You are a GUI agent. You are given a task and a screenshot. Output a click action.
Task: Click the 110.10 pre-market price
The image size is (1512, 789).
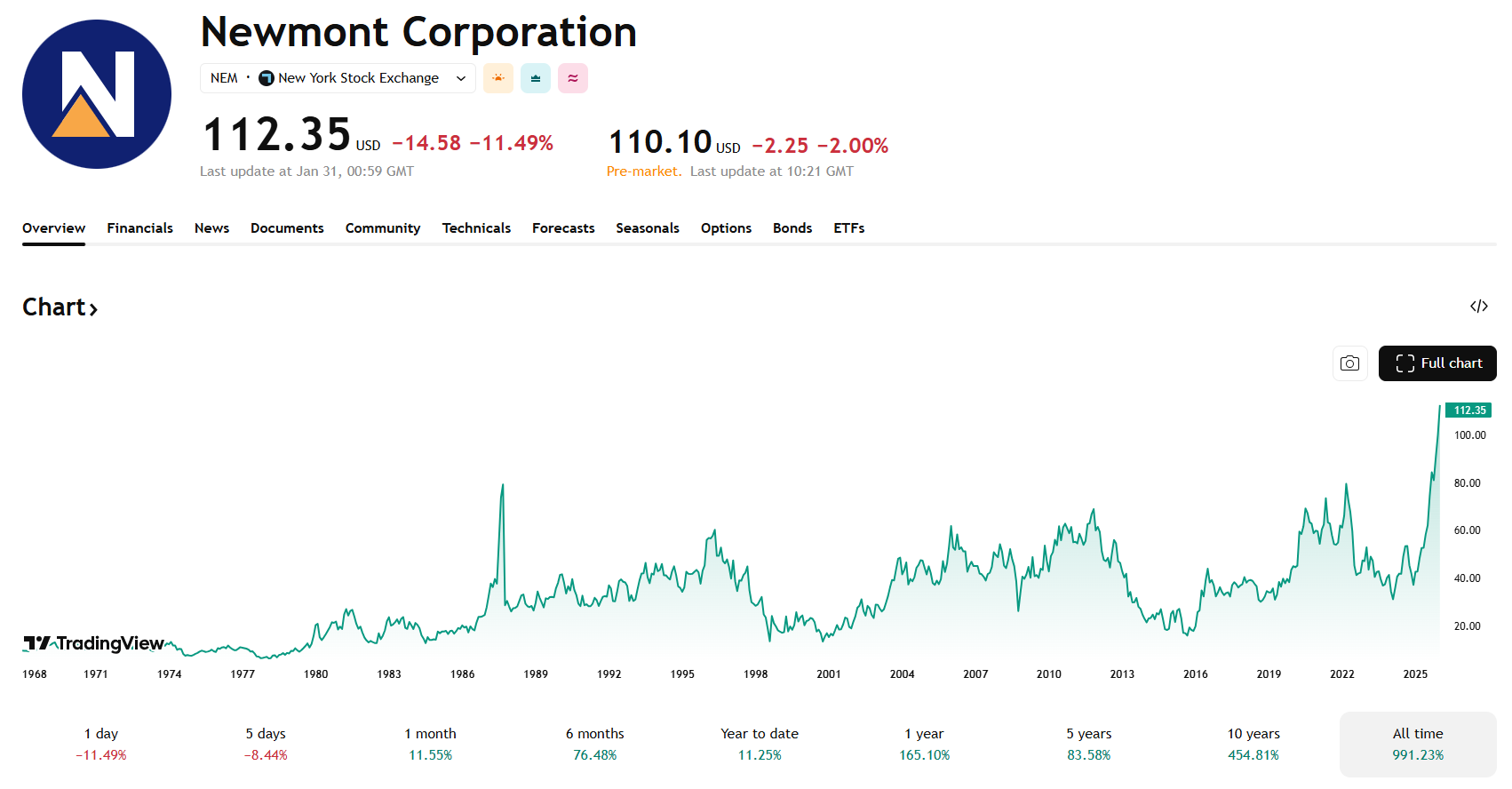click(x=660, y=142)
